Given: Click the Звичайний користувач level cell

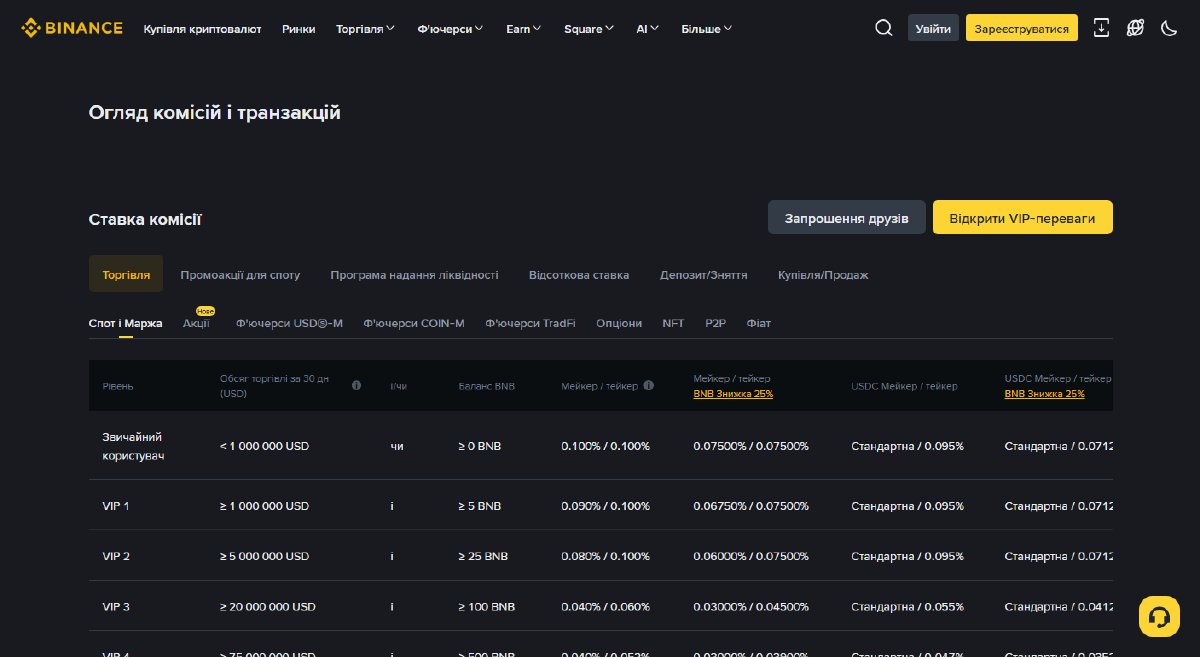Looking at the screenshot, I should point(132,445).
